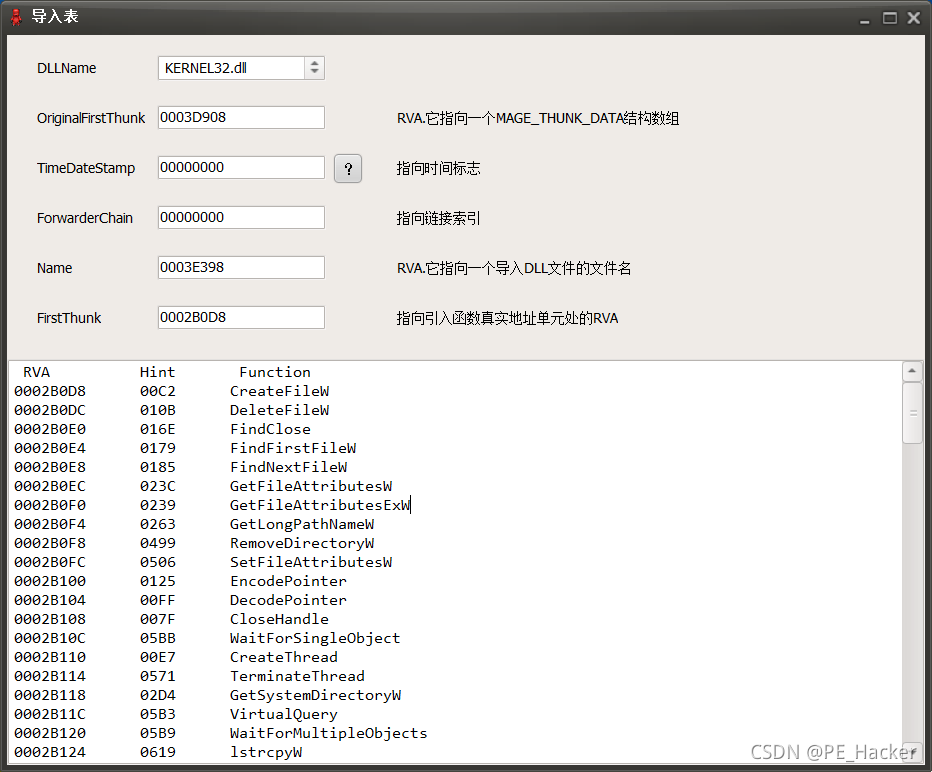Focus the TimeDateStamp input field
The width and height of the screenshot is (932, 772).
(x=241, y=168)
